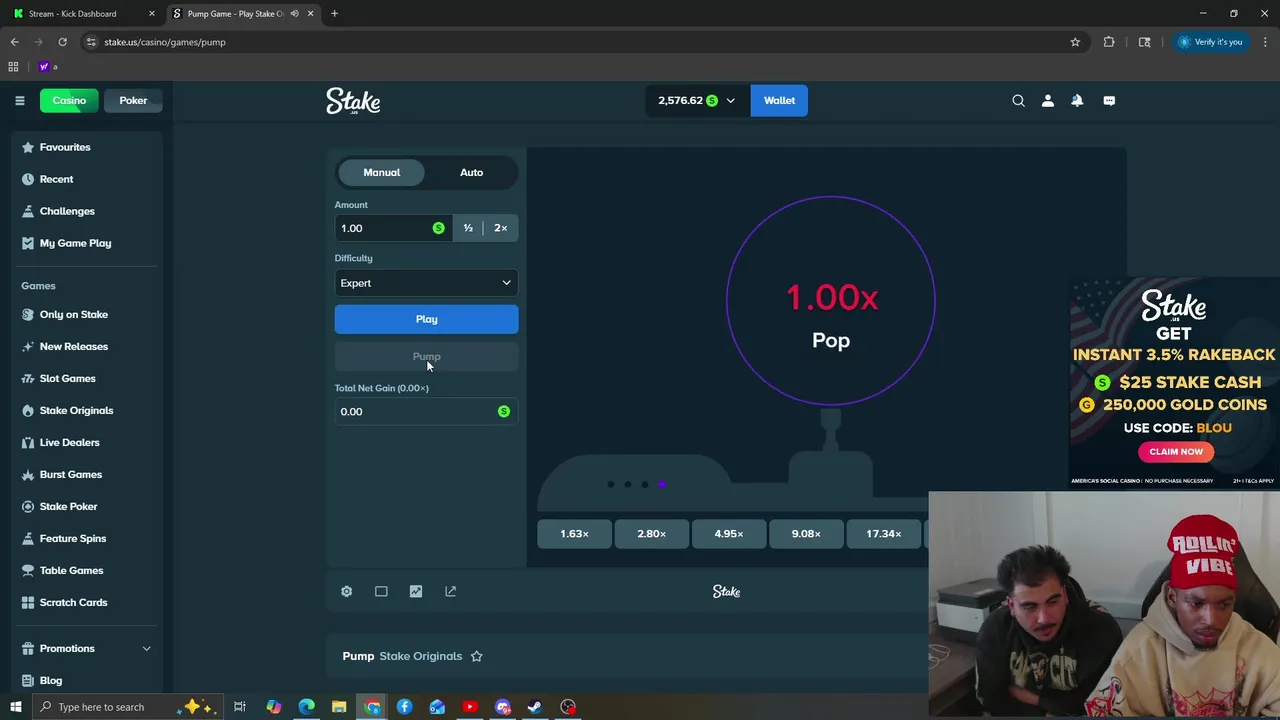The width and height of the screenshot is (1280, 720).
Task: Reload the page
Action: (62, 42)
